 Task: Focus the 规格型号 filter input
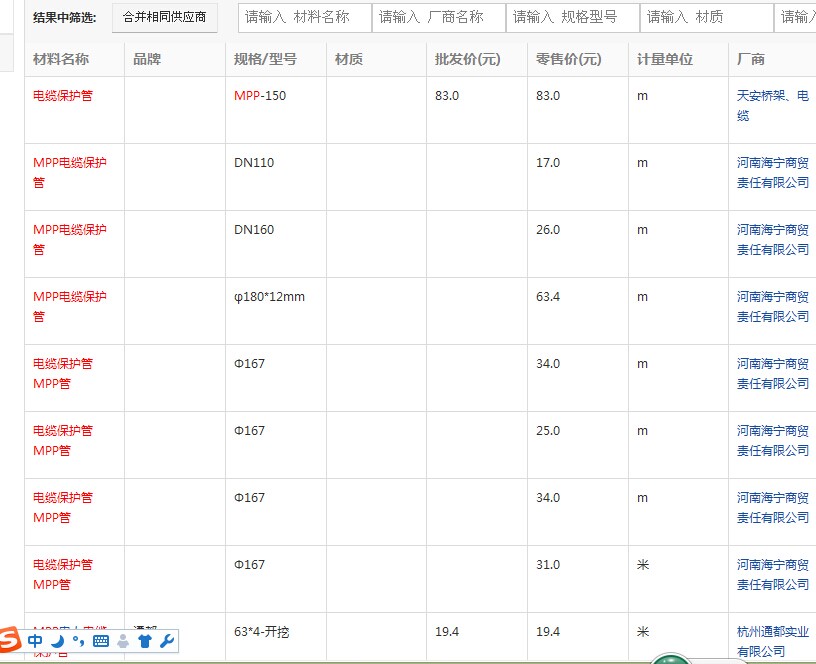pyautogui.click(x=573, y=18)
